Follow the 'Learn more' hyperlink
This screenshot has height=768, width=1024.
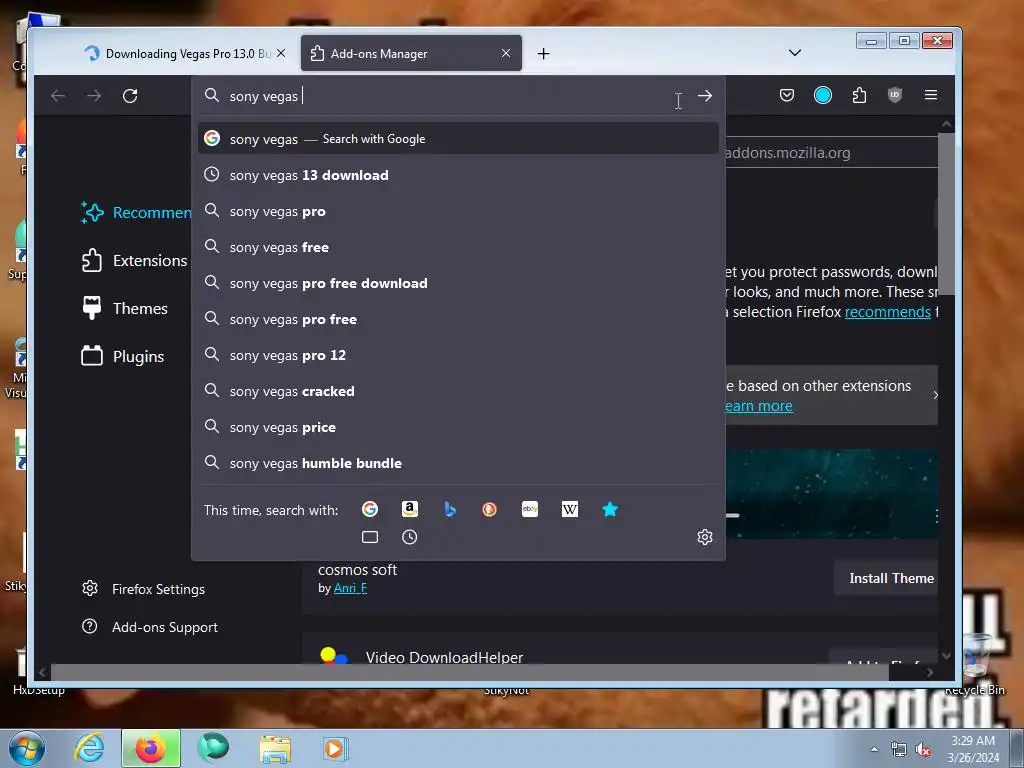click(758, 406)
